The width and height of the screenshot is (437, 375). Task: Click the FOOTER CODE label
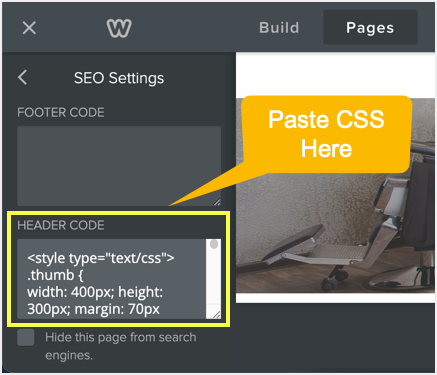point(61,112)
